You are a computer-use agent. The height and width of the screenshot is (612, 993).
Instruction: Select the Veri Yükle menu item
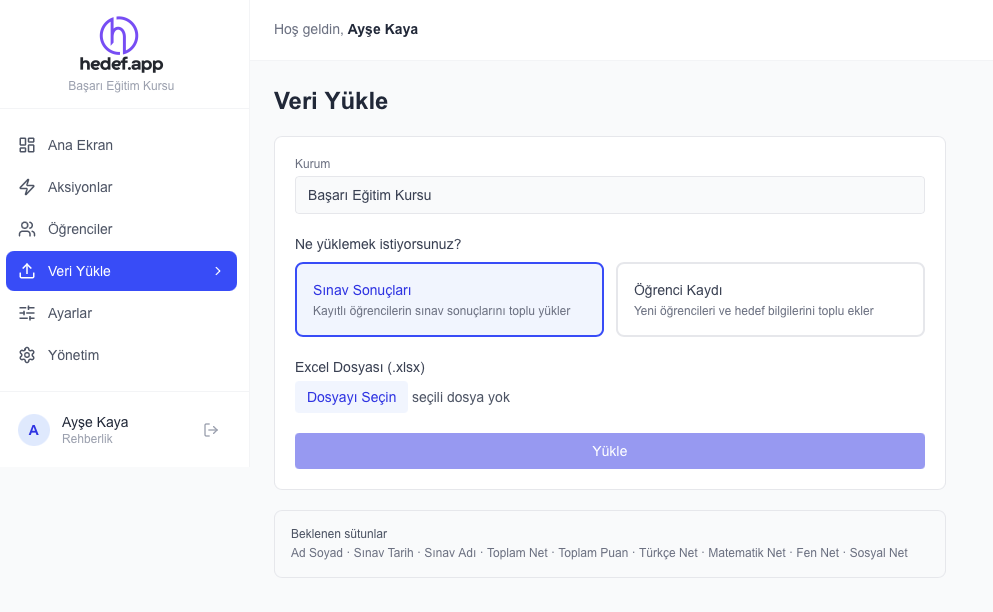click(x=122, y=271)
